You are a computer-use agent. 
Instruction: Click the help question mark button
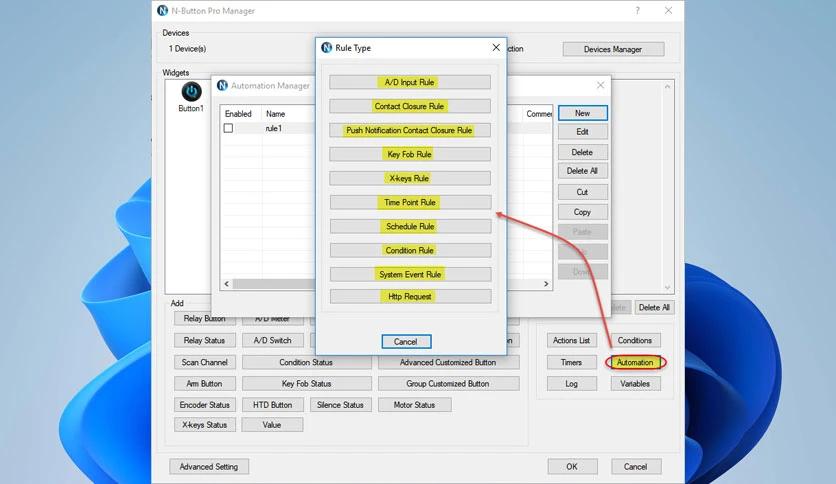638,11
